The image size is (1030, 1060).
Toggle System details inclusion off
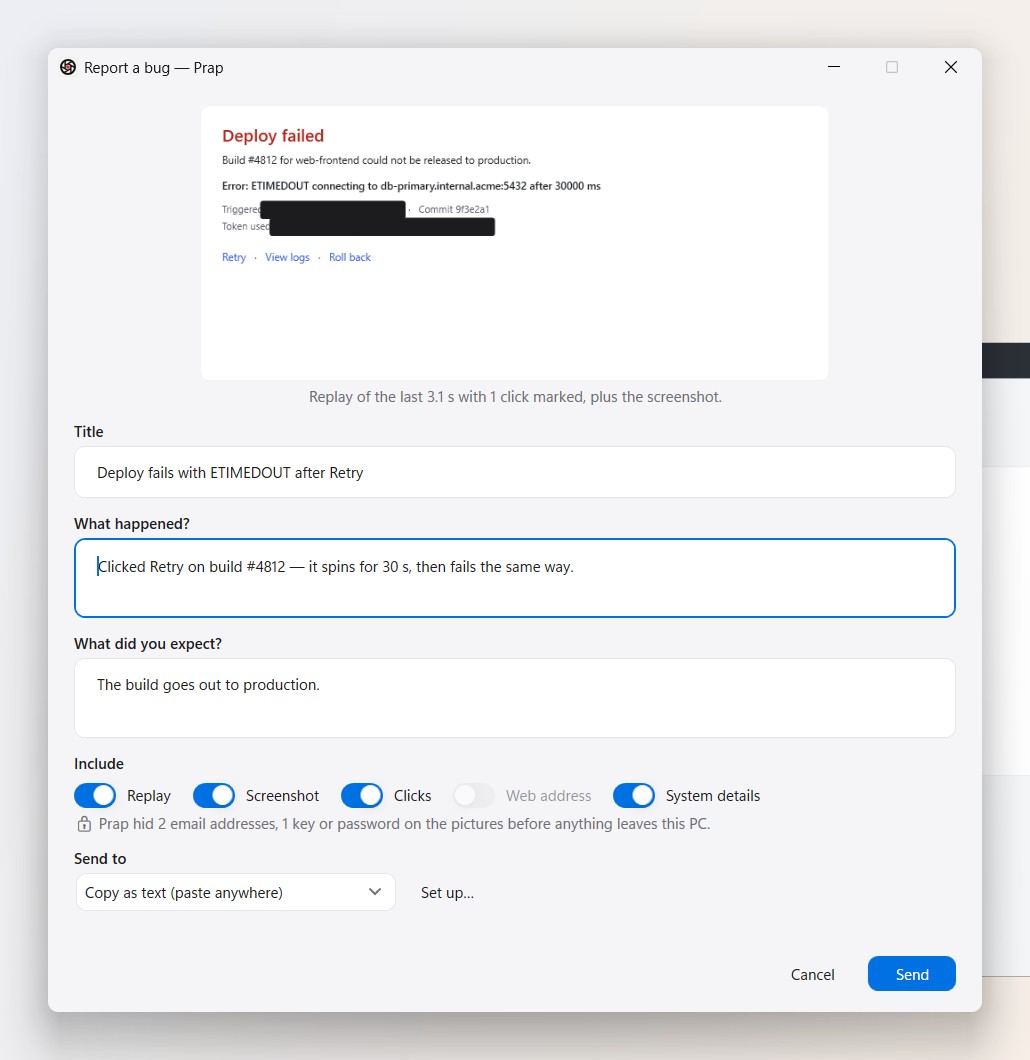tap(634, 796)
